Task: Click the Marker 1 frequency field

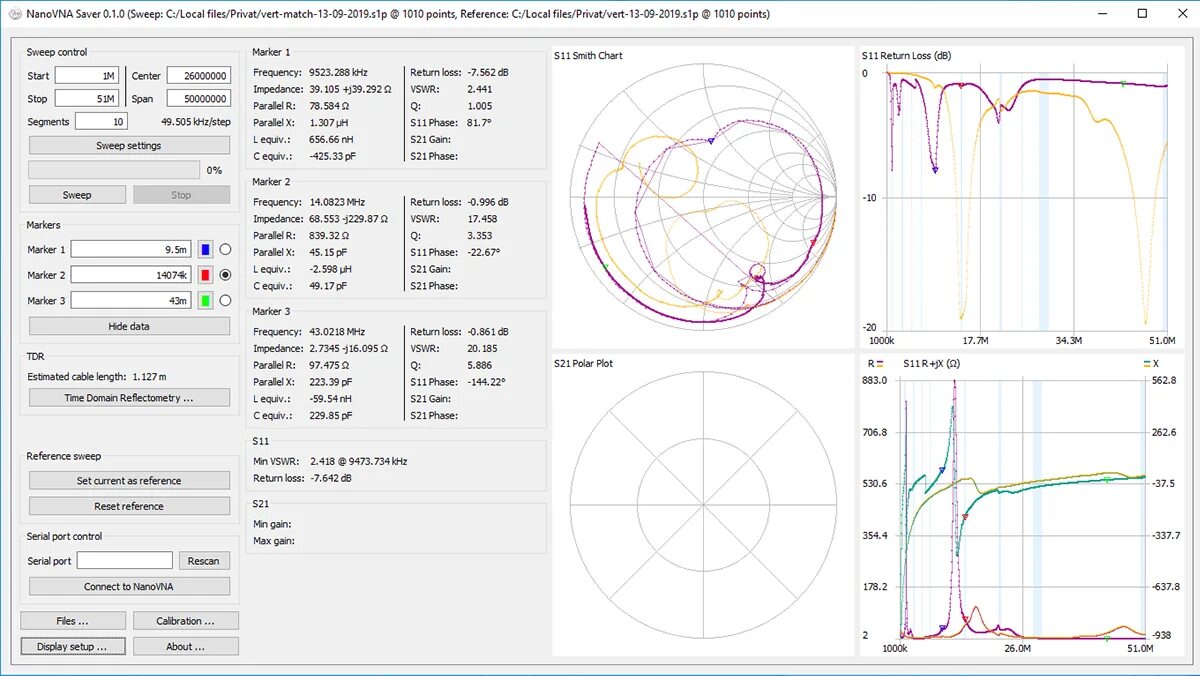Action: point(131,249)
